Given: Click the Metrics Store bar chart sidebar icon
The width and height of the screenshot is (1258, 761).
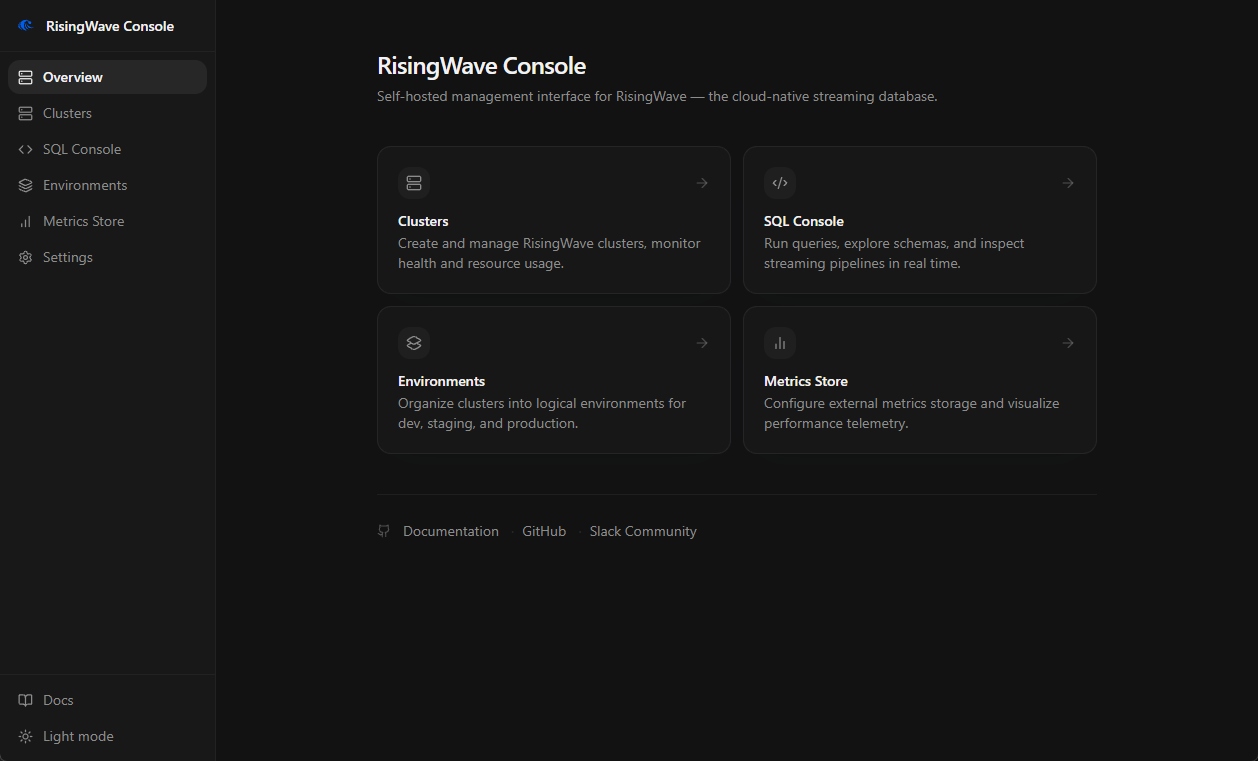Looking at the screenshot, I should [26, 221].
